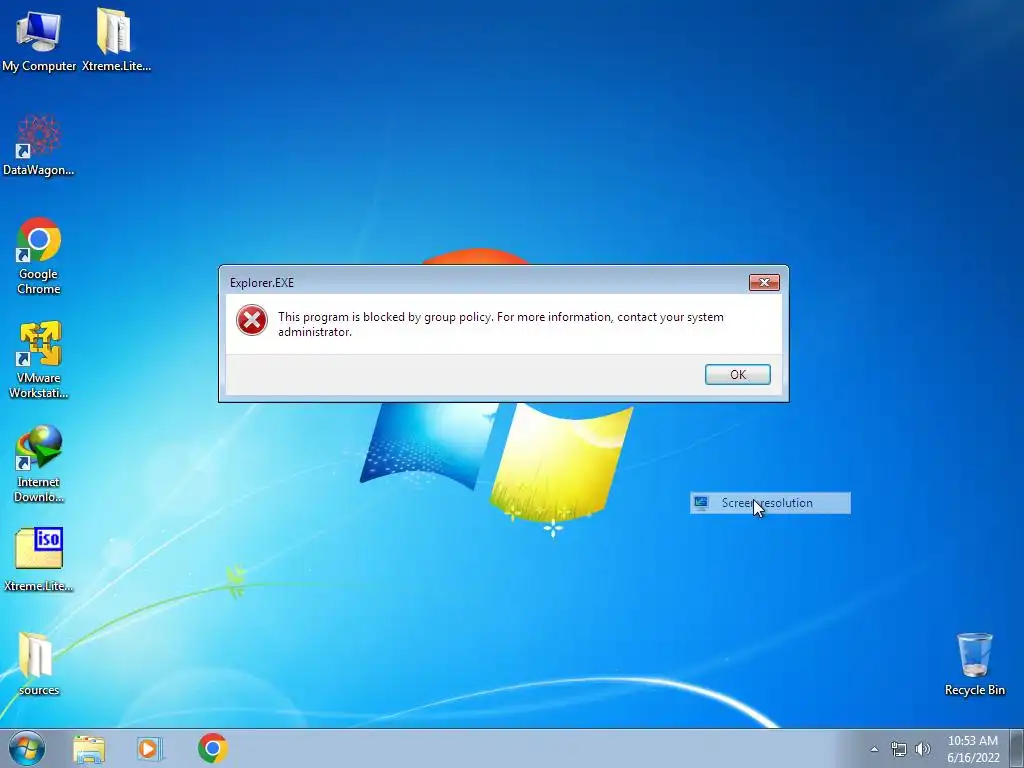
Task: Open the network tray icon
Action: click(x=899, y=749)
